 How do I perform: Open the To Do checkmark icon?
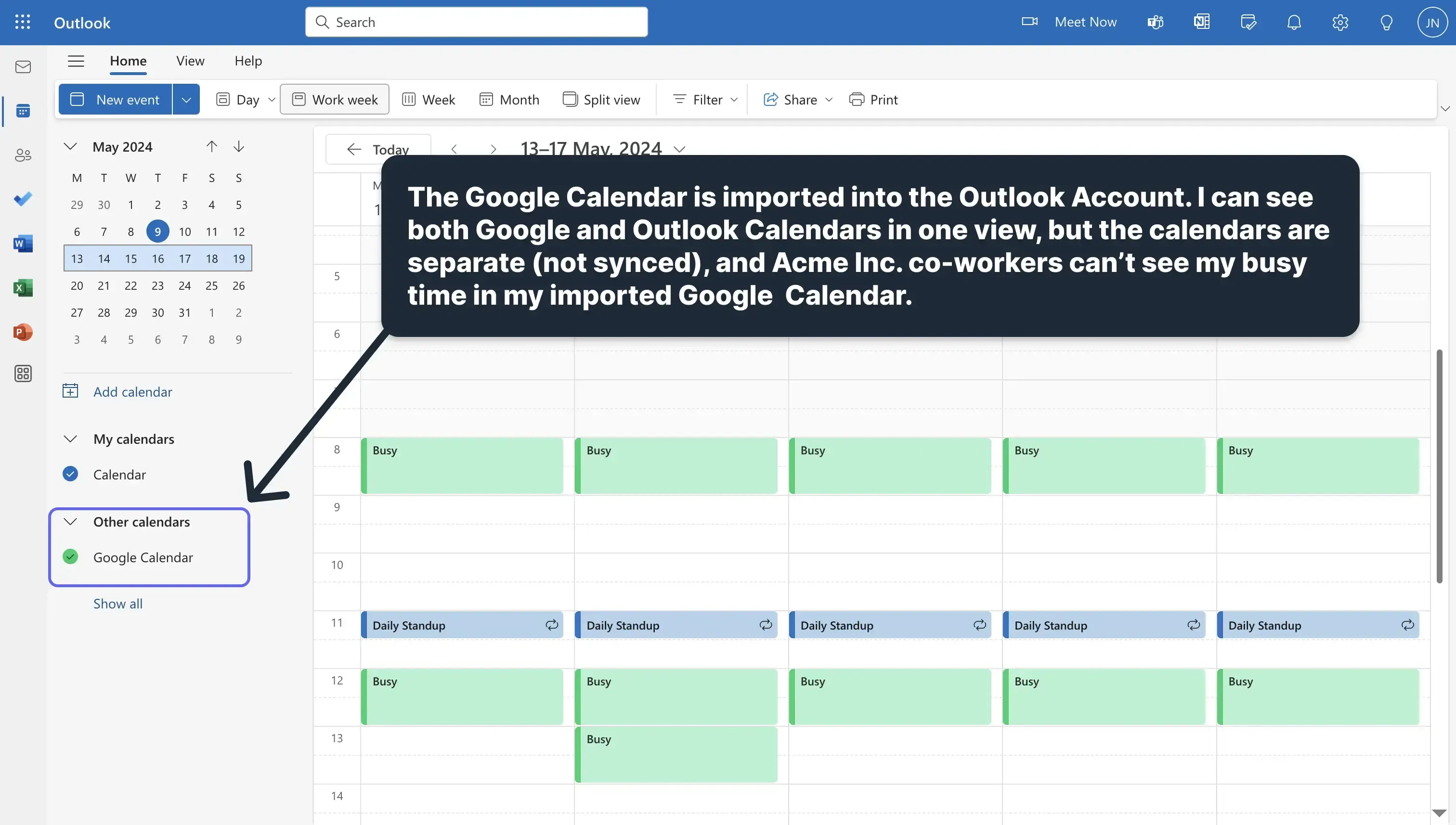[x=23, y=198]
